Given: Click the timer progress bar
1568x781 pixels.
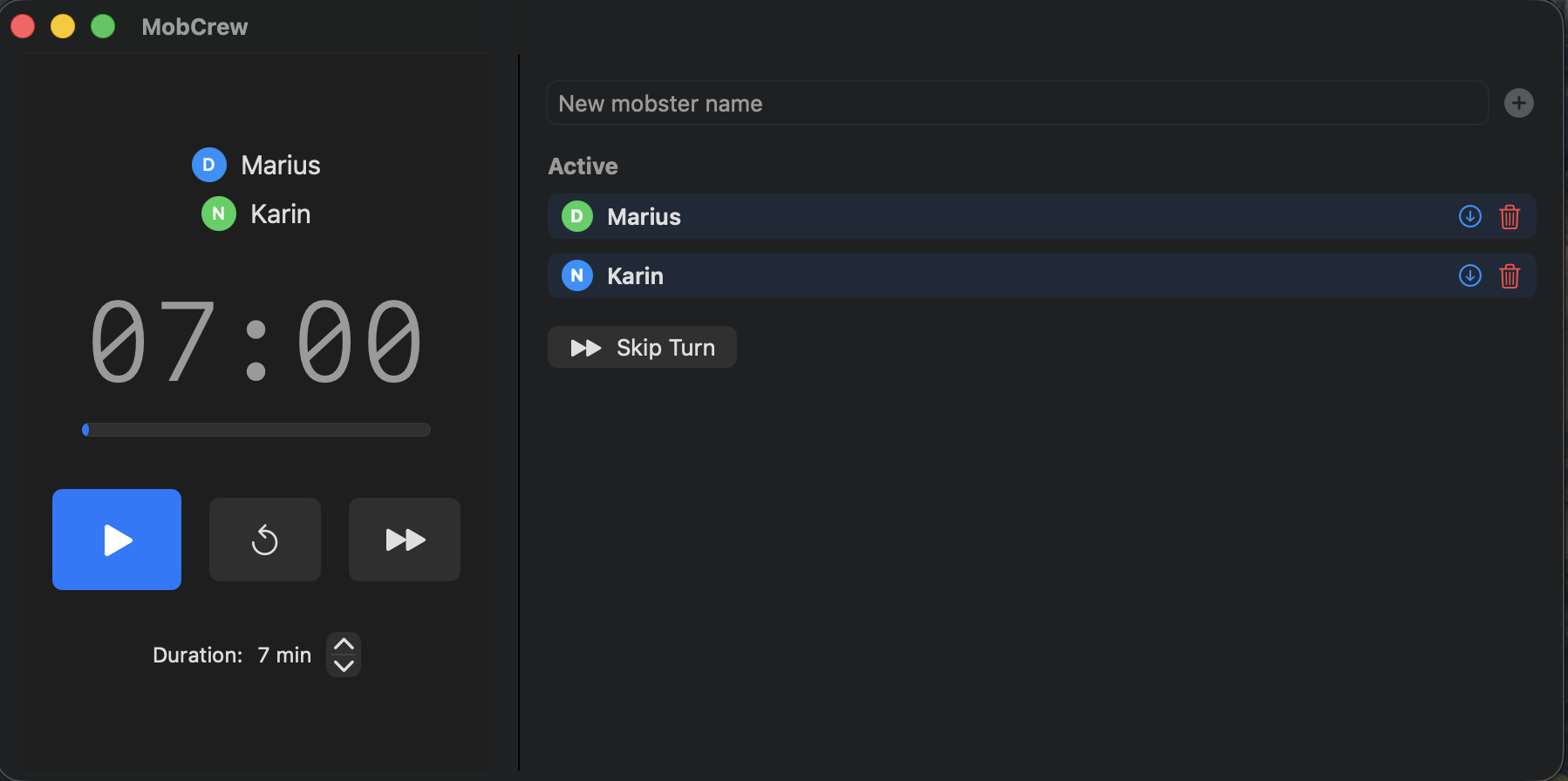Looking at the screenshot, I should [256, 429].
